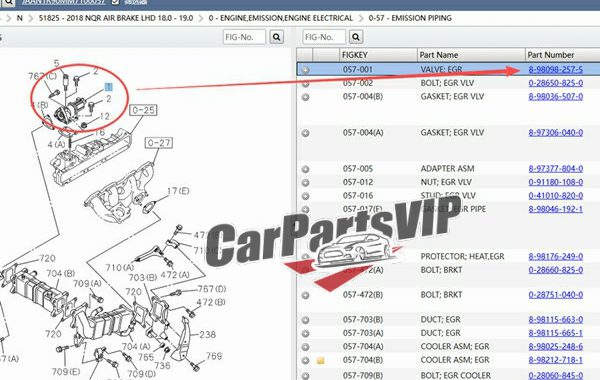
Task: Click round icon in 057-704(A) COOLER ASM row
Action: [x=305, y=347]
